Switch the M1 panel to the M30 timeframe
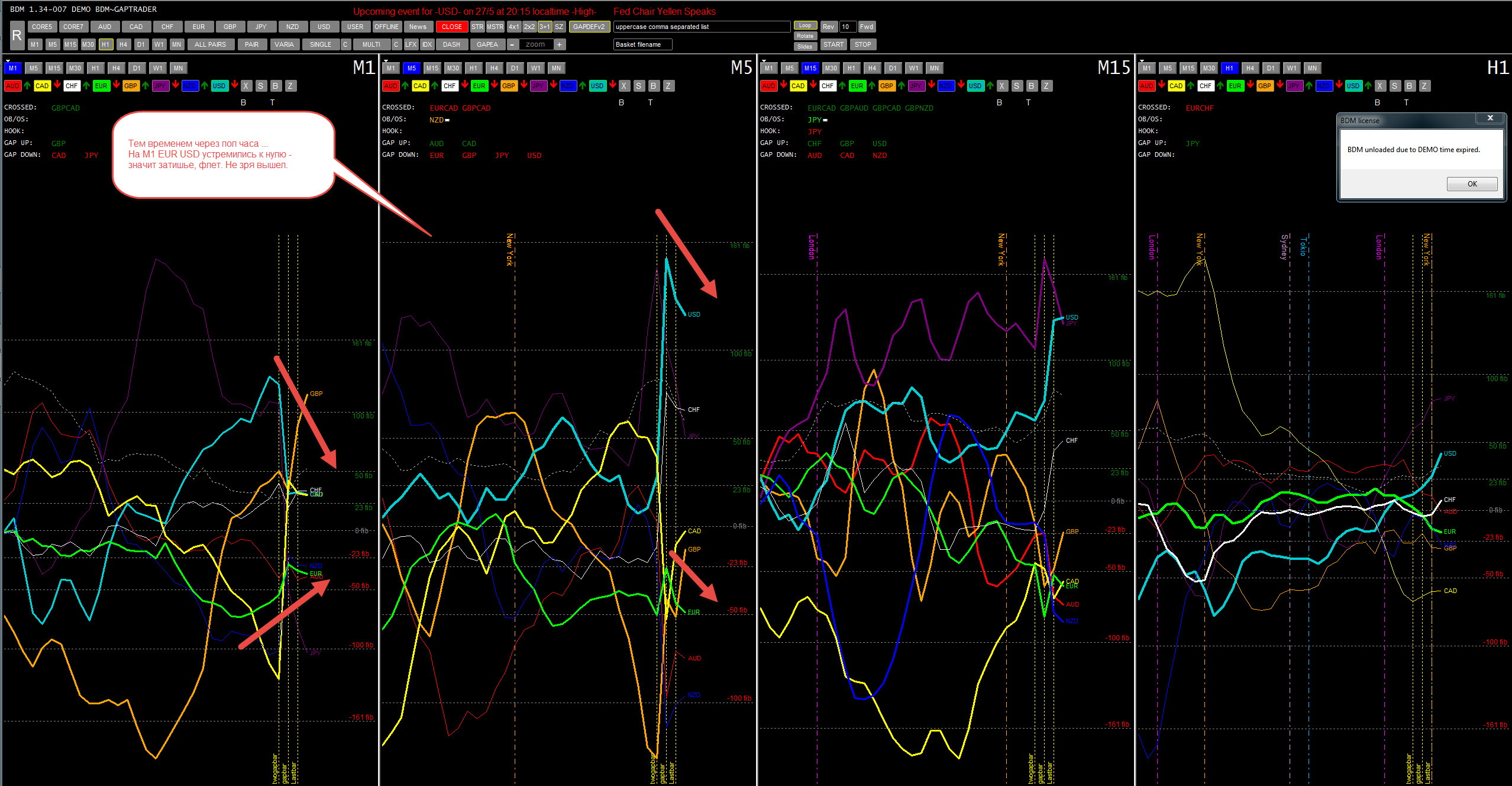Viewport: 1512px width, 786px height. pos(75,68)
